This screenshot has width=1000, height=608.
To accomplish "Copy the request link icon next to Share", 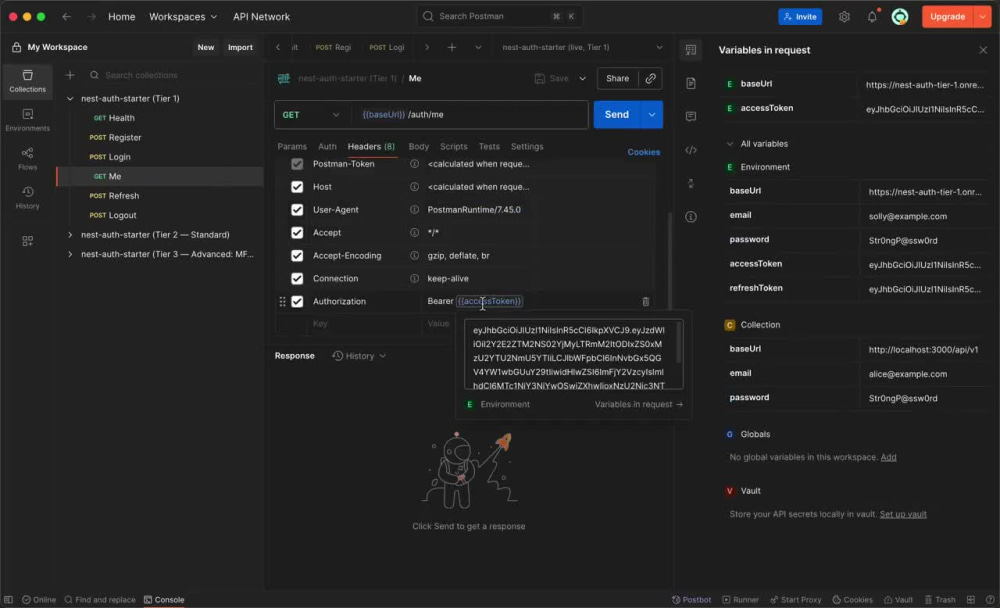I will (650, 78).
